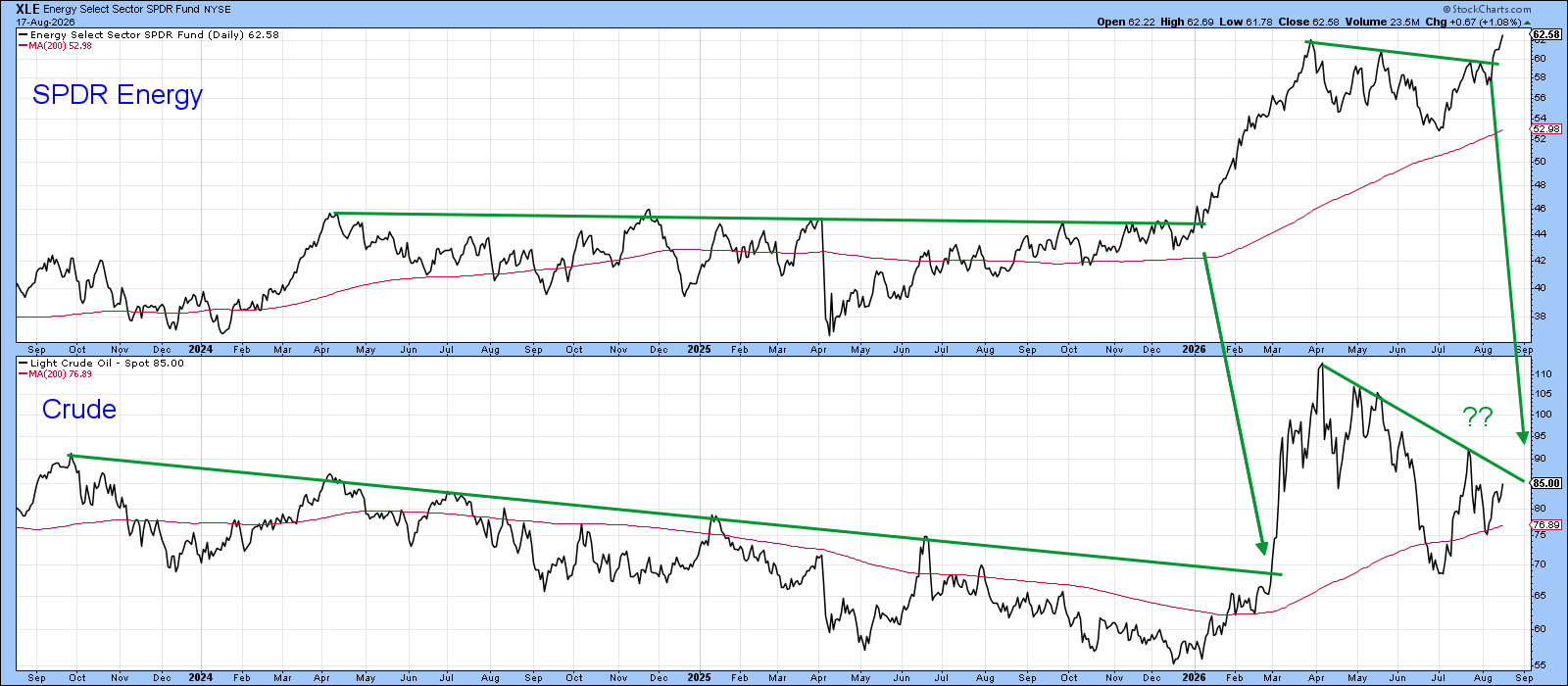The width and height of the screenshot is (1568, 686).
Task: Click the red 76.89 crude moving-average tag
Action: click(1545, 525)
